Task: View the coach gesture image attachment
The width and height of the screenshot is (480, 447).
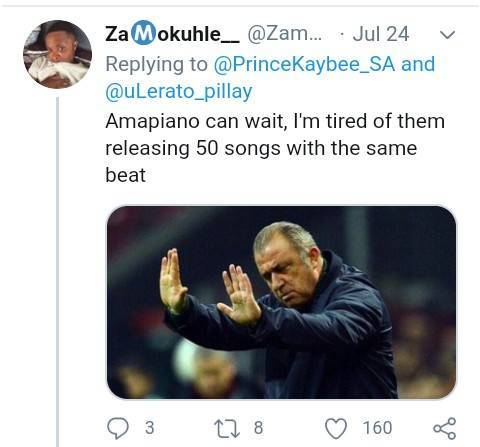Action: (281, 302)
